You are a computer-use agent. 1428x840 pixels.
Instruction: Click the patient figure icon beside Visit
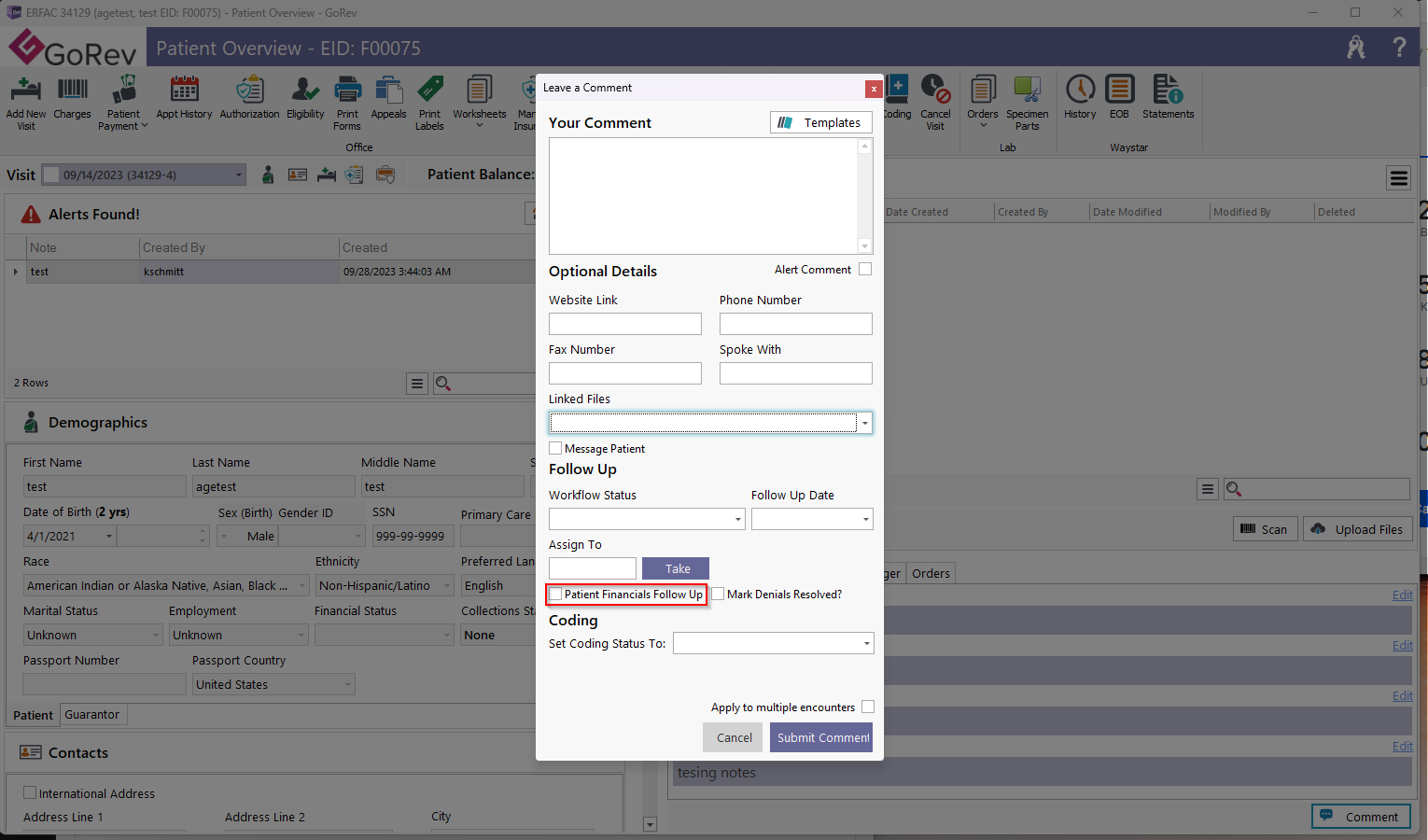click(x=268, y=175)
